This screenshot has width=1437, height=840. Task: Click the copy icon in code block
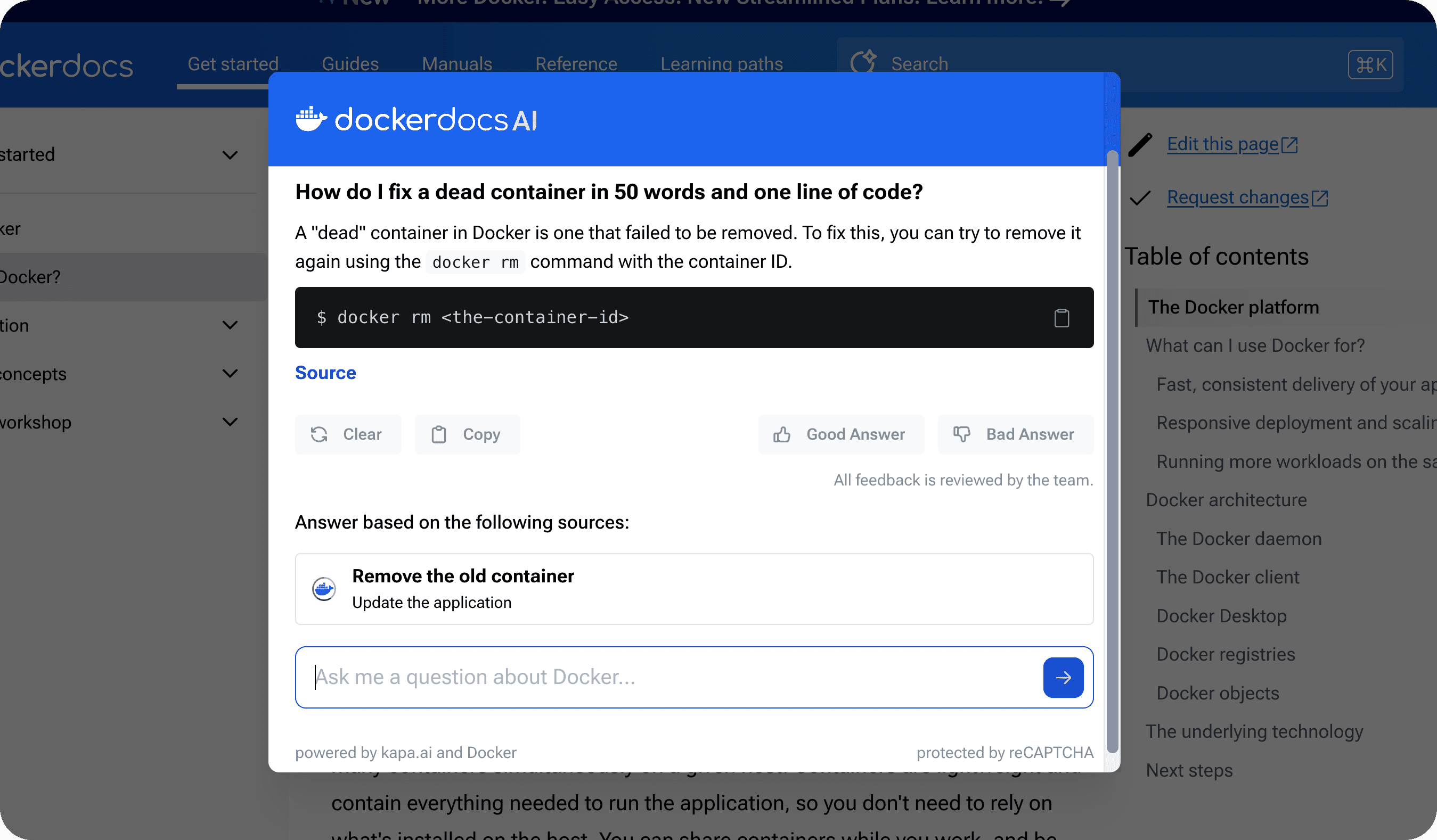(x=1061, y=318)
